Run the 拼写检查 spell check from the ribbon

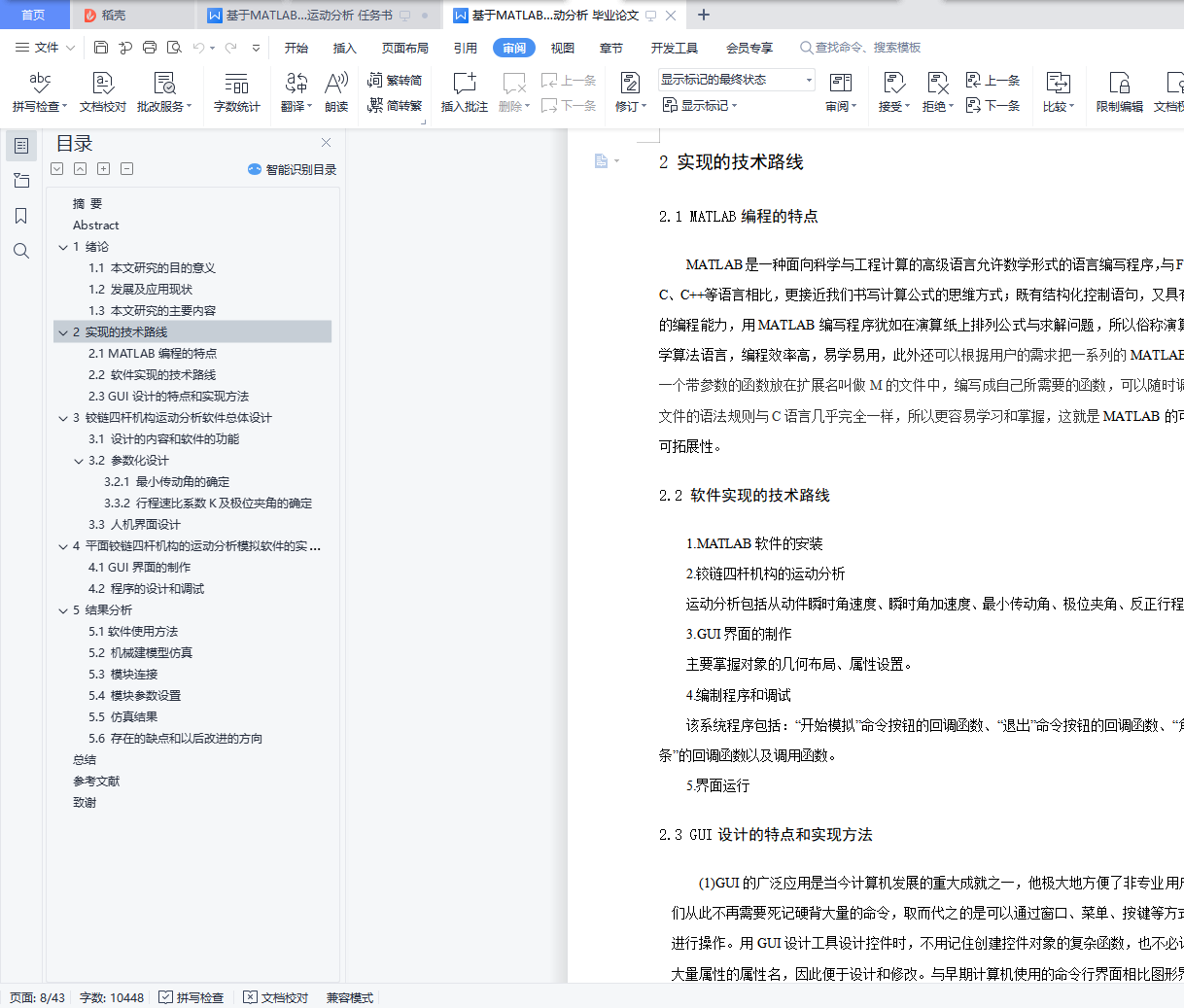pos(40,92)
